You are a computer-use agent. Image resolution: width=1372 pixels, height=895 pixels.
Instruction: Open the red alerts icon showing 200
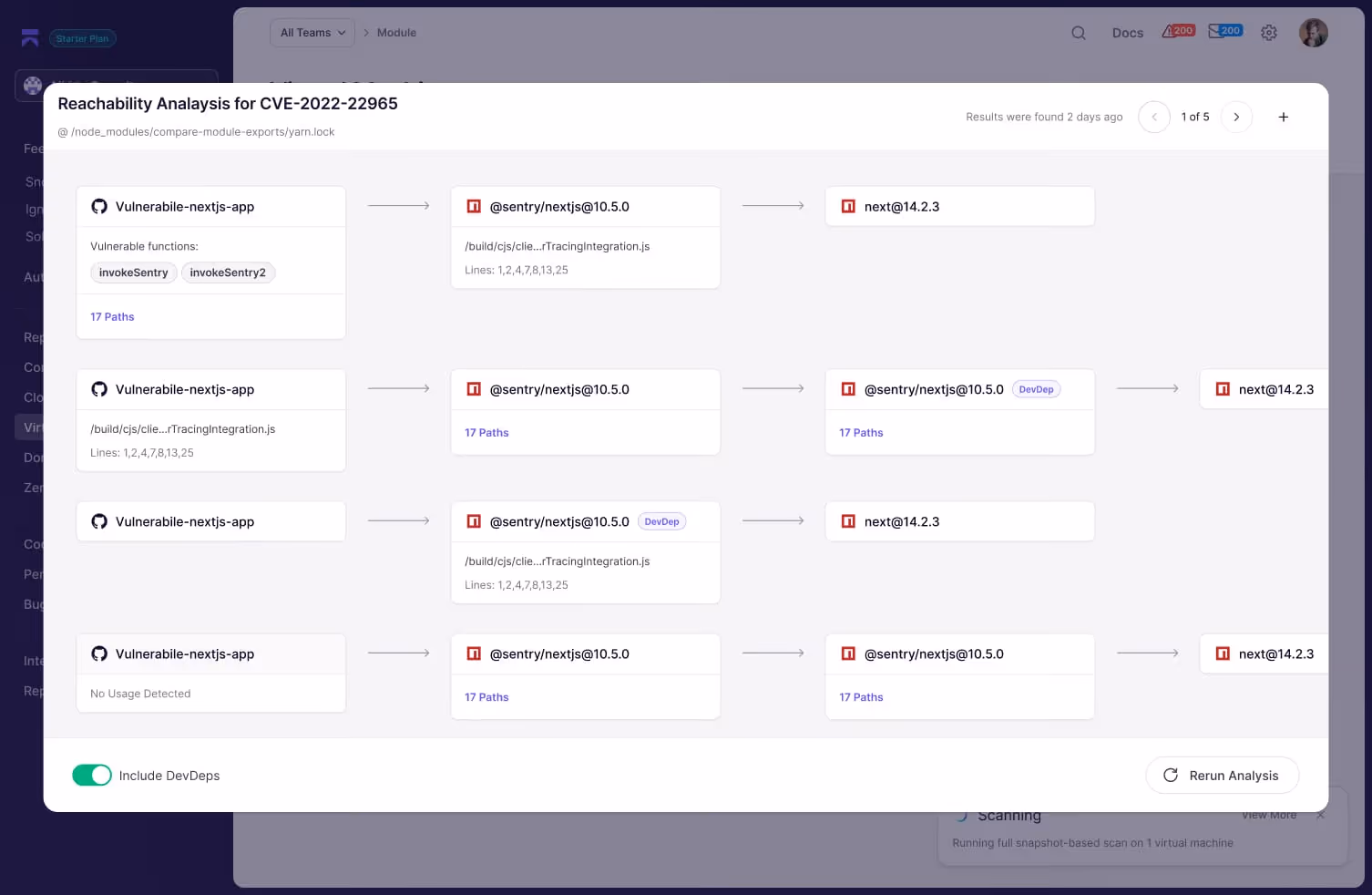pos(1178,31)
